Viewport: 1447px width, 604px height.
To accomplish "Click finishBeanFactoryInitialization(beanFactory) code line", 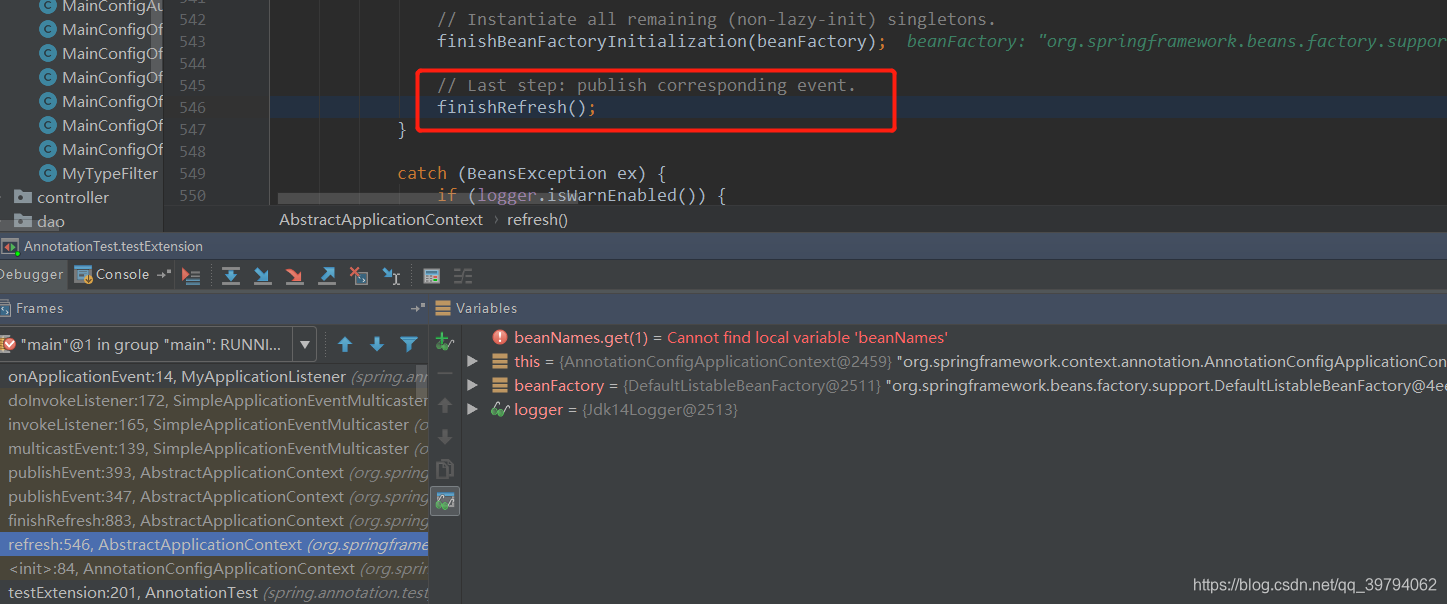I will (x=661, y=42).
